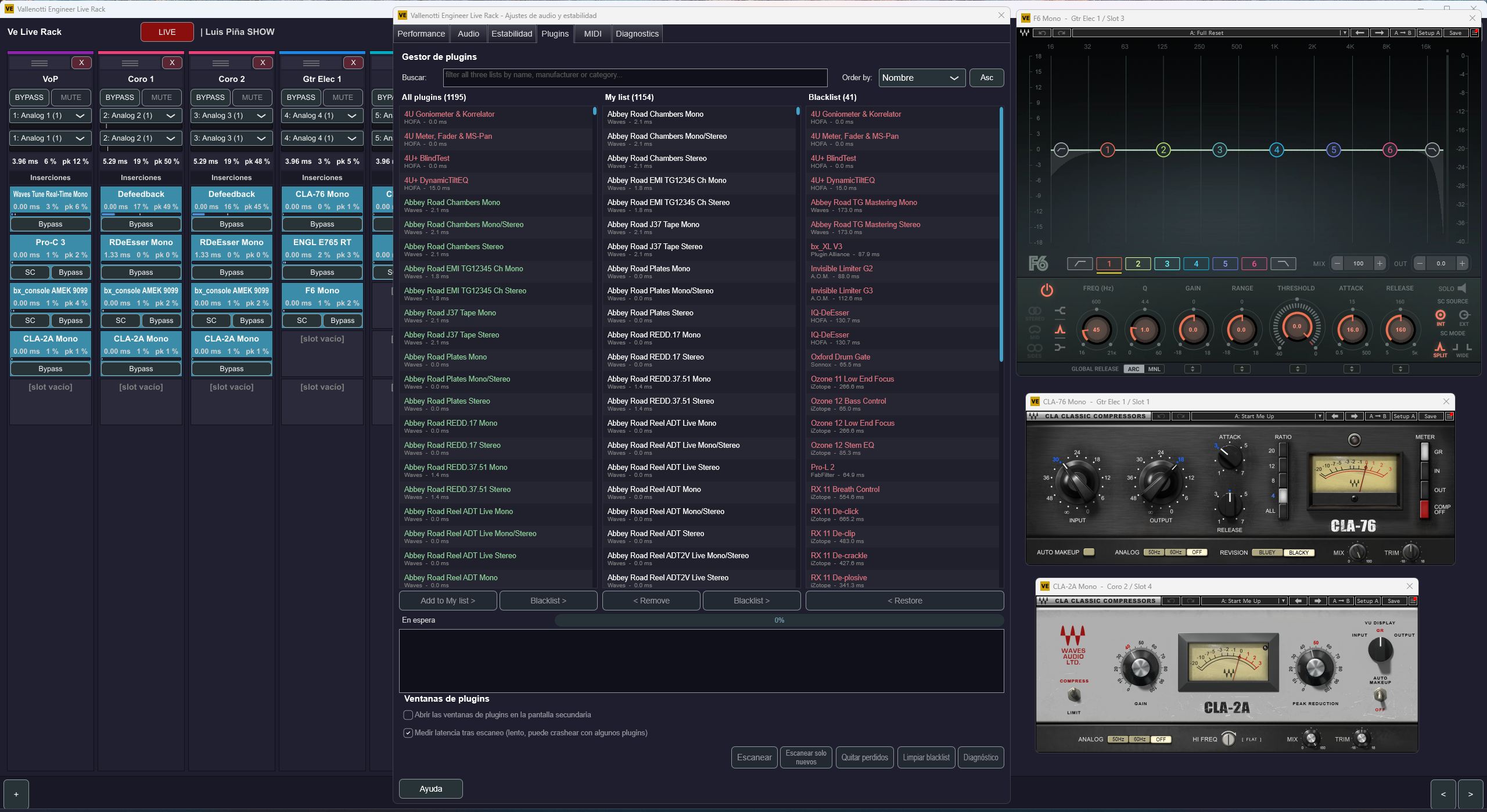The height and width of the screenshot is (812, 1487).
Task: Click the undo arrow in CLA-2A
Action: click(1171, 601)
